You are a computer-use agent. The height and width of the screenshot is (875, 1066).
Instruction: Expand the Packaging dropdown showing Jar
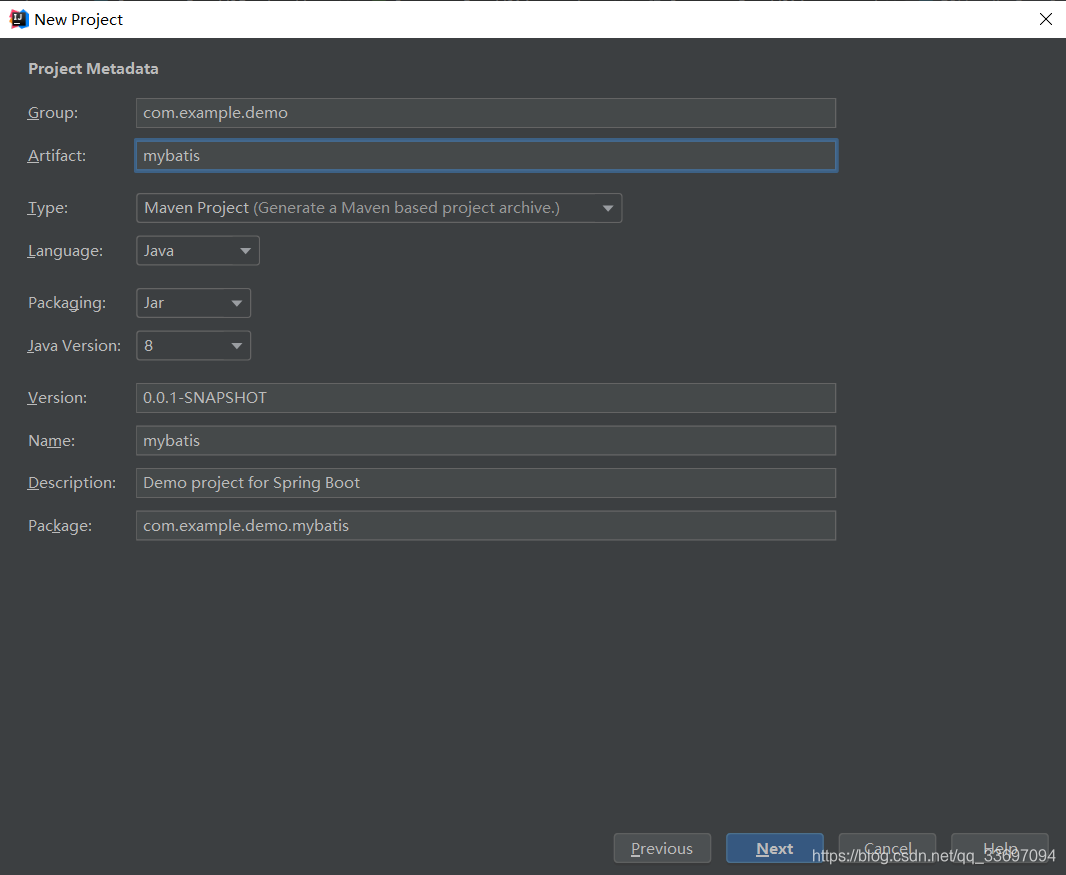tap(193, 303)
